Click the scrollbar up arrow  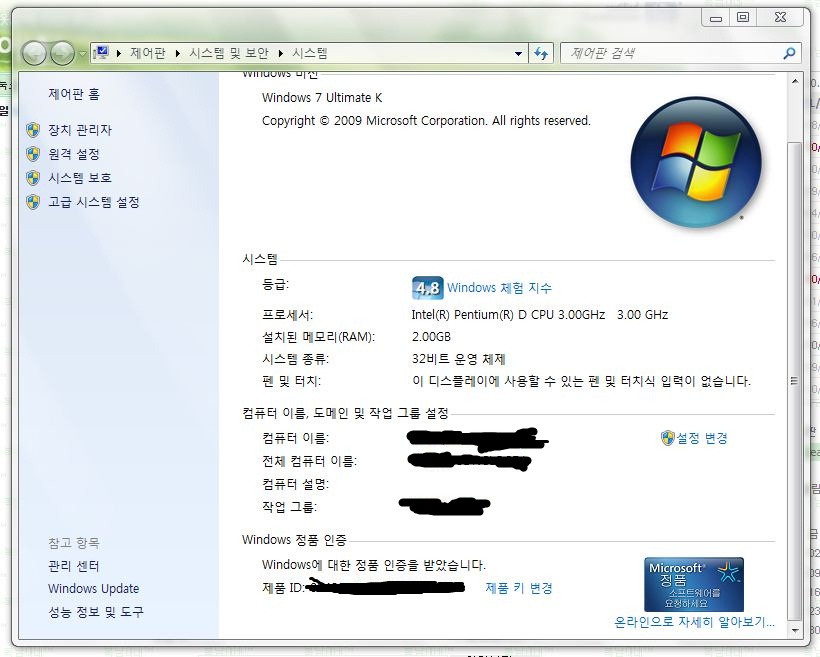pyautogui.click(x=795, y=81)
